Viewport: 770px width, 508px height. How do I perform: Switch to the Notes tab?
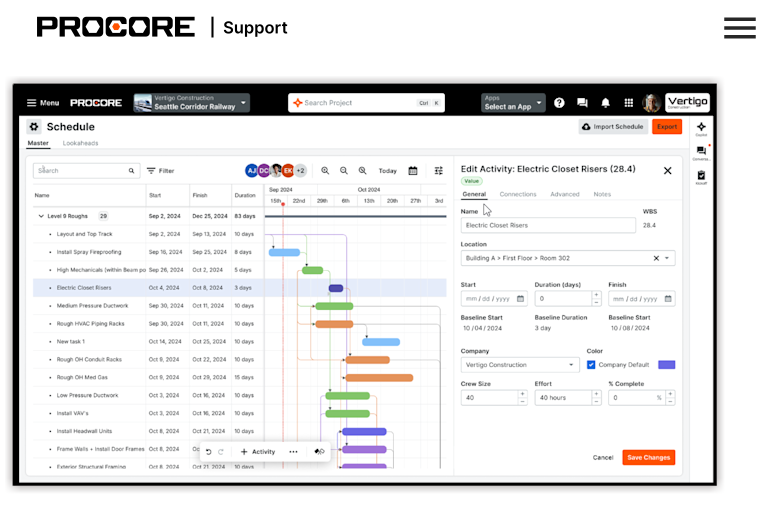[602, 195]
